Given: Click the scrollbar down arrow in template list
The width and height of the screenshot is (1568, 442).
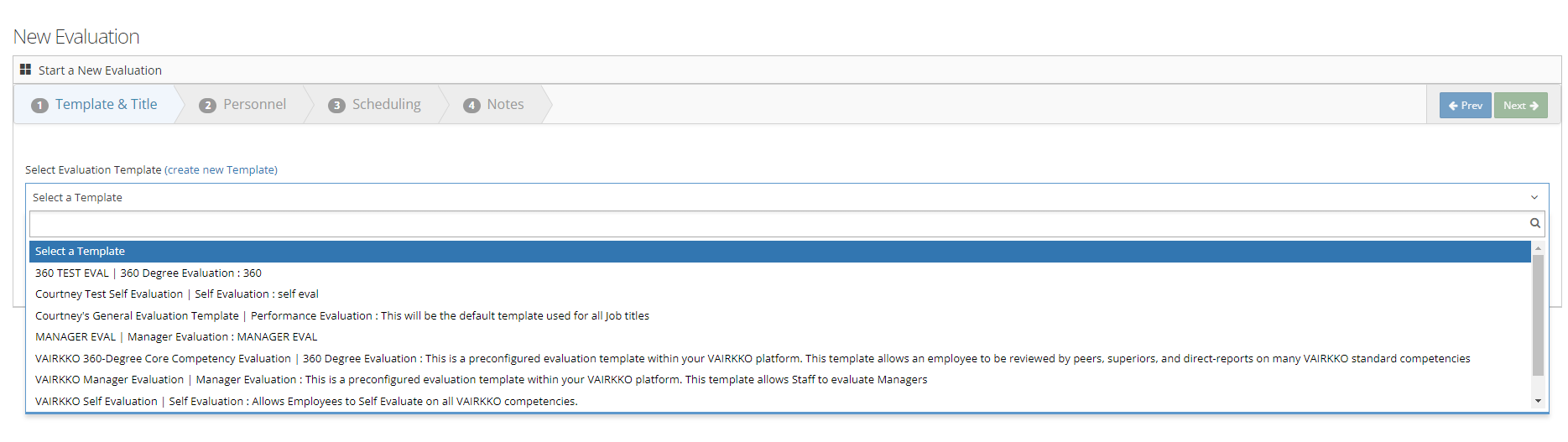Looking at the screenshot, I should (x=1538, y=401).
